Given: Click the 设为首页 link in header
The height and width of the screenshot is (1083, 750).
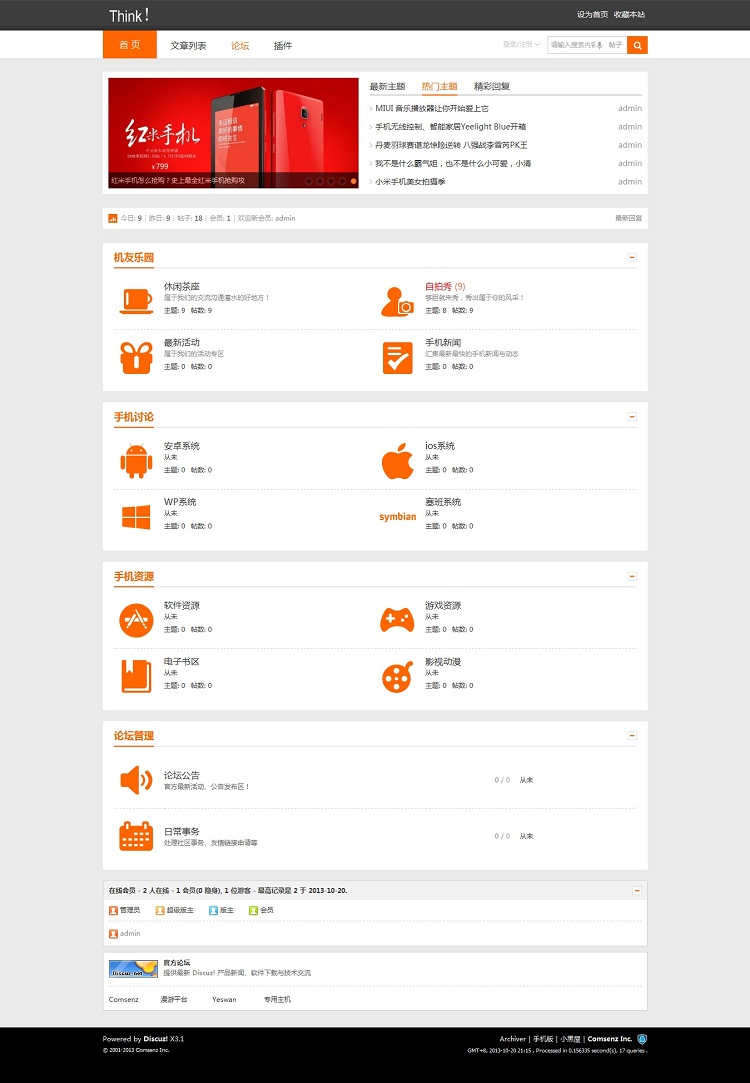Looking at the screenshot, I should [592, 15].
